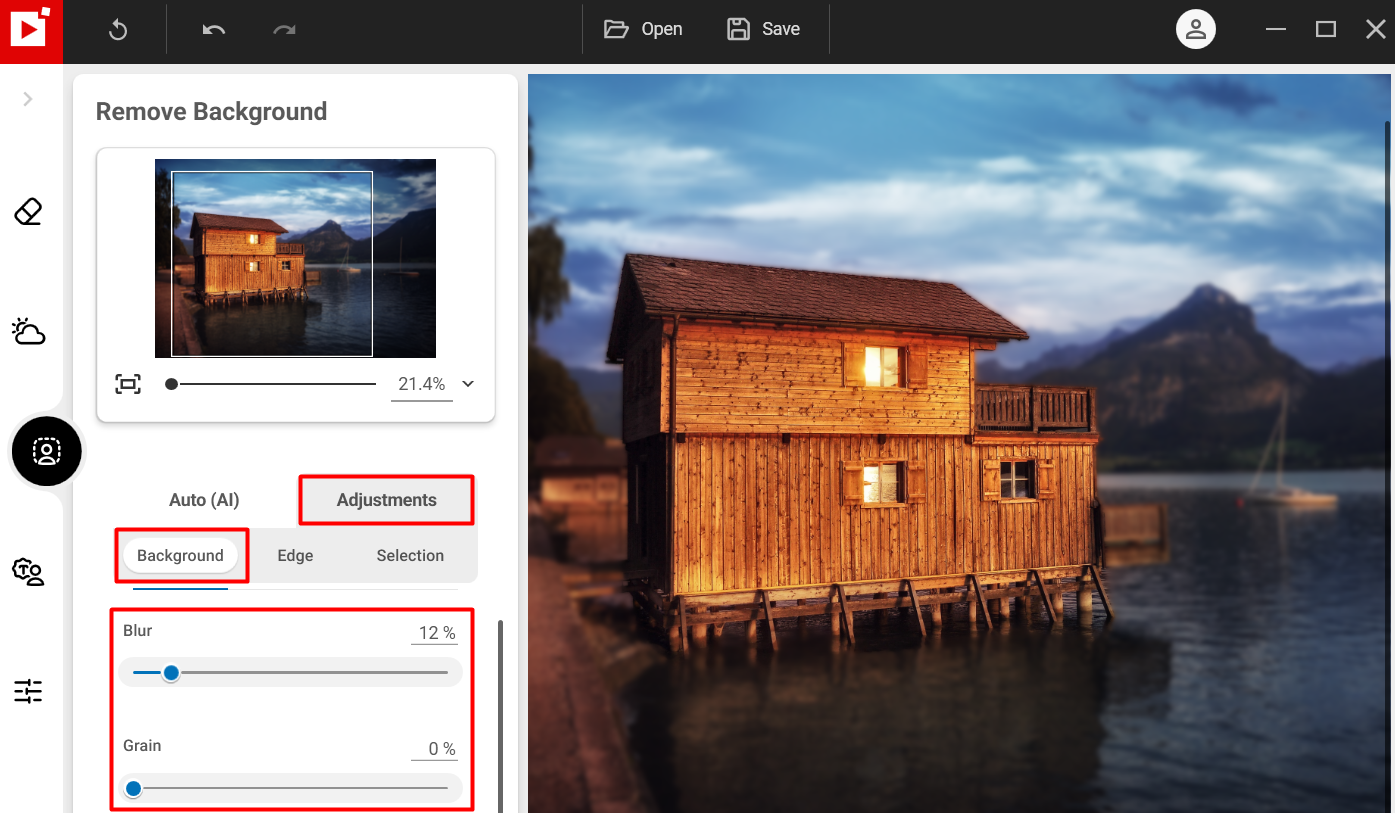1395x813 pixels.
Task: Click the Grain 0 % value field
Action: [x=435, y=748]
